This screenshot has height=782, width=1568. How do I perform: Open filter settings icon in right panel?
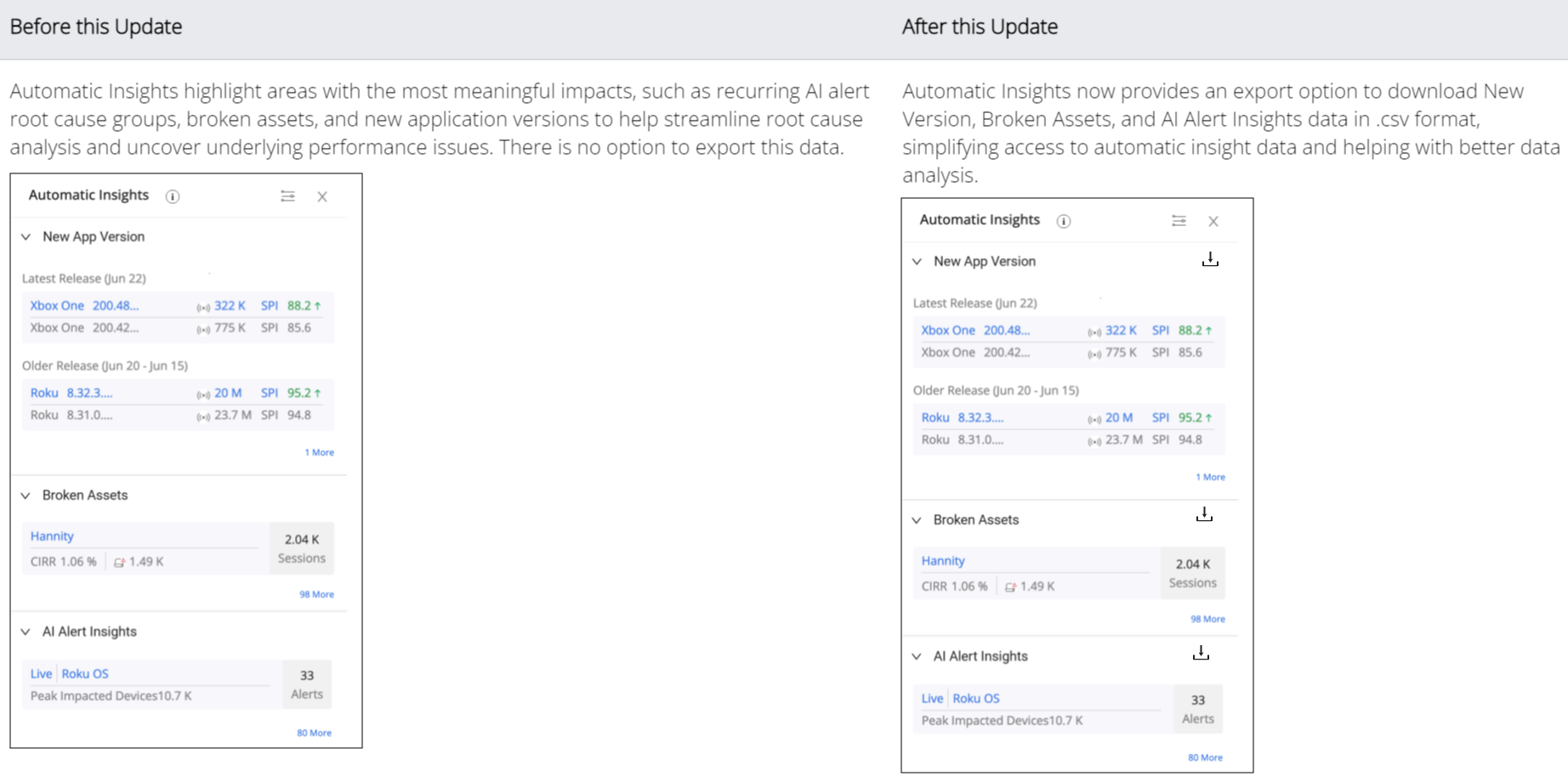(x=1179, y=221)
